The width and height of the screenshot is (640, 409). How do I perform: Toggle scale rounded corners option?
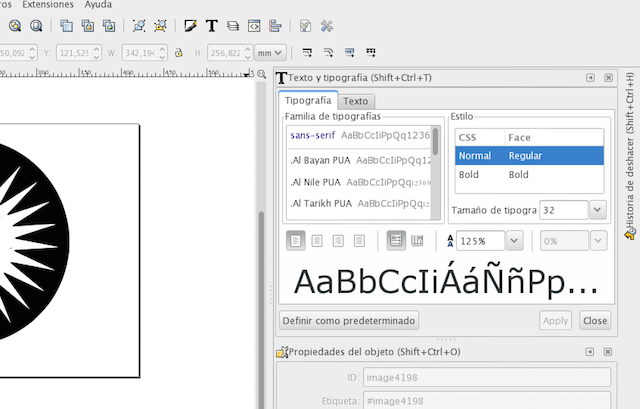point(328,52)
